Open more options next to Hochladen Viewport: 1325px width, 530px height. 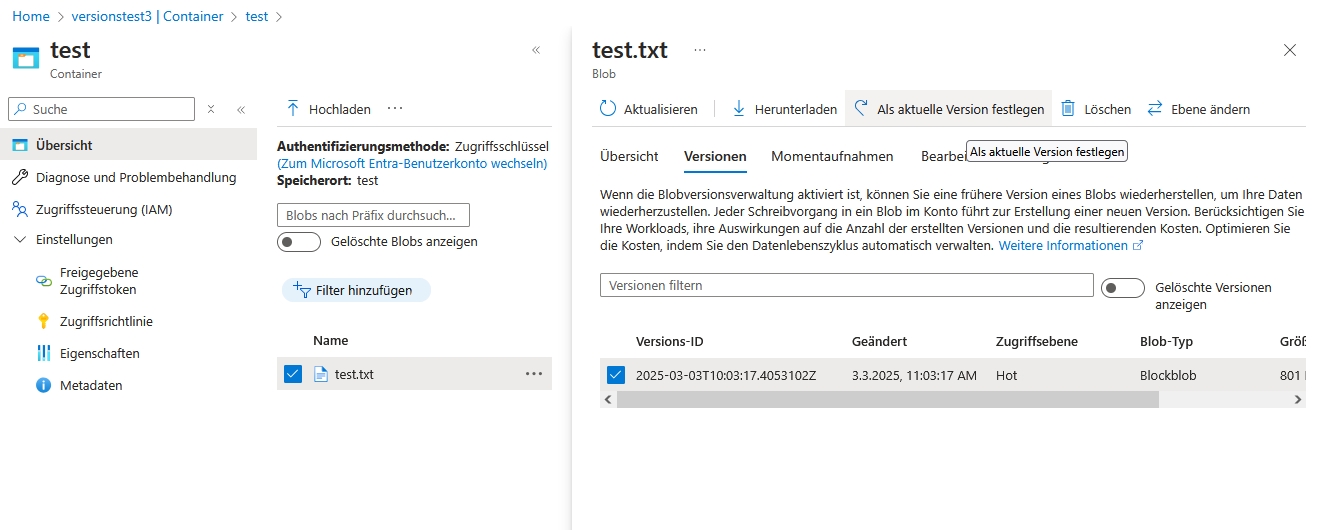click(x=395, y=108)
